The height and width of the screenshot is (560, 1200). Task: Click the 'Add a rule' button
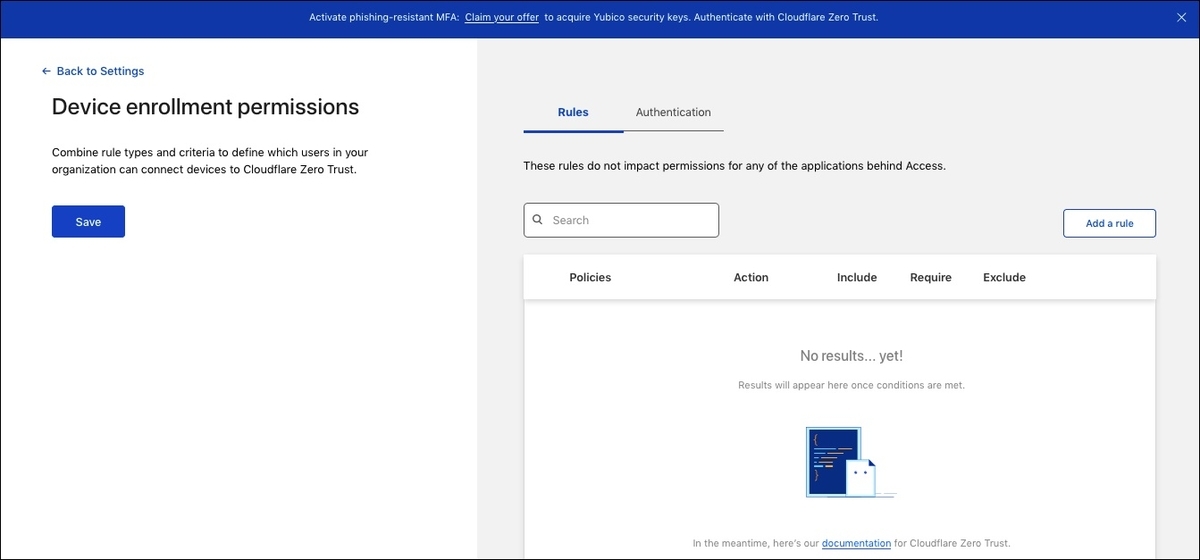[x=1109, y=224]
